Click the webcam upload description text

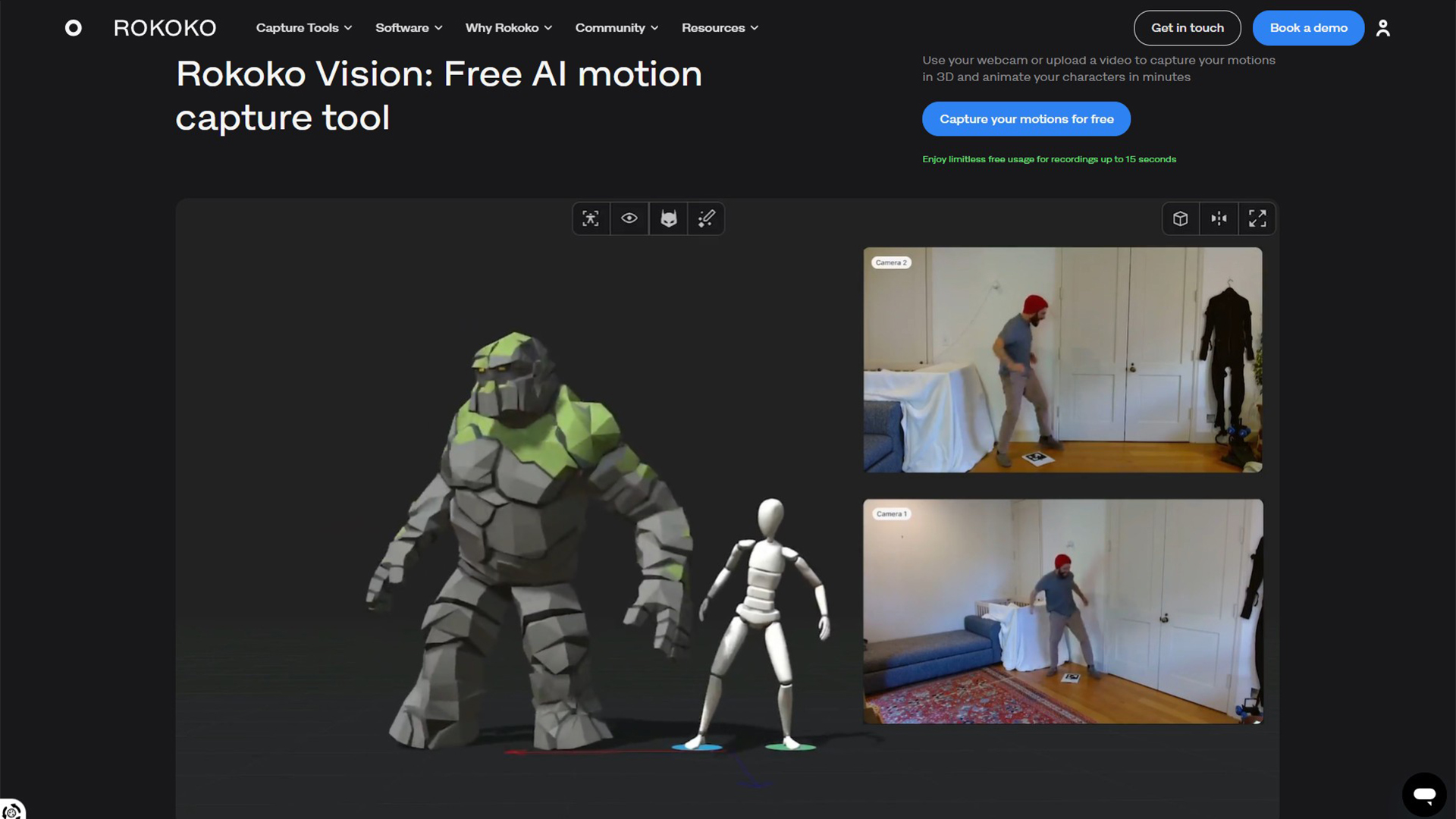coord(1099,68)
